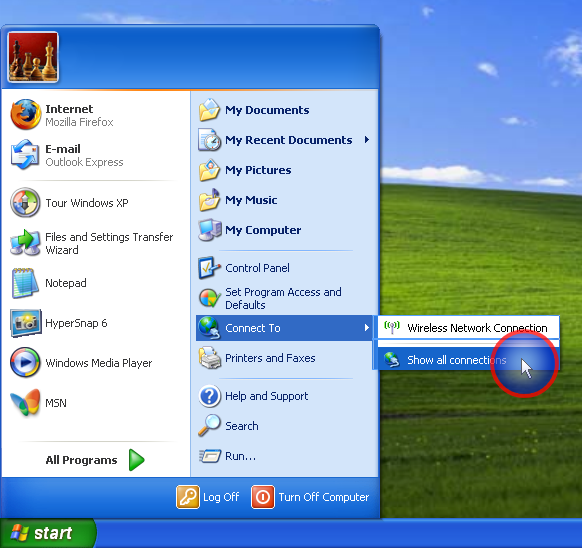Screen dimensions: 582x548
Task: Click the Search magnifying glass icon
Action: [209, 426]
